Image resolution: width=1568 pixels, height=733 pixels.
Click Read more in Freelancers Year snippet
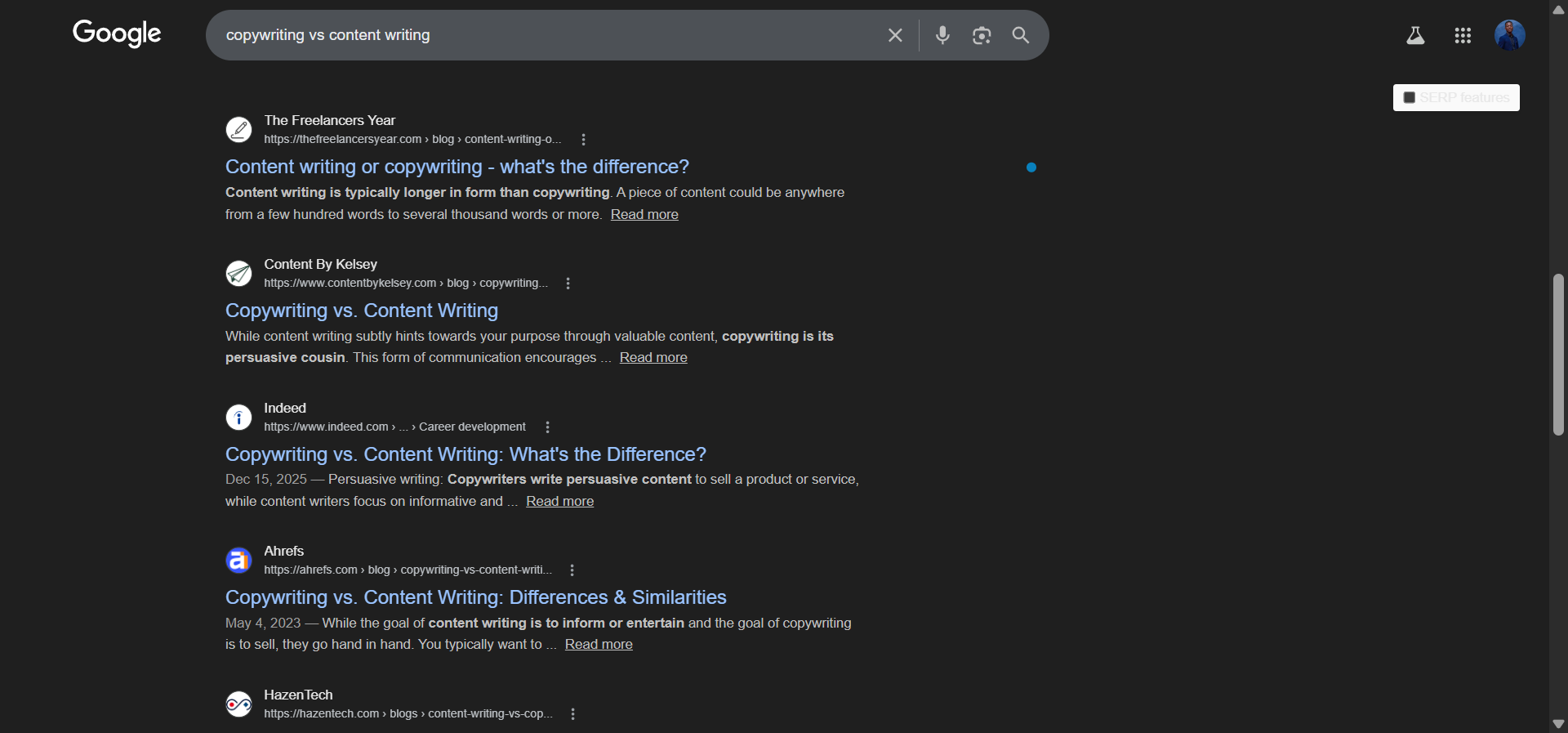click(x=644, y=214)
